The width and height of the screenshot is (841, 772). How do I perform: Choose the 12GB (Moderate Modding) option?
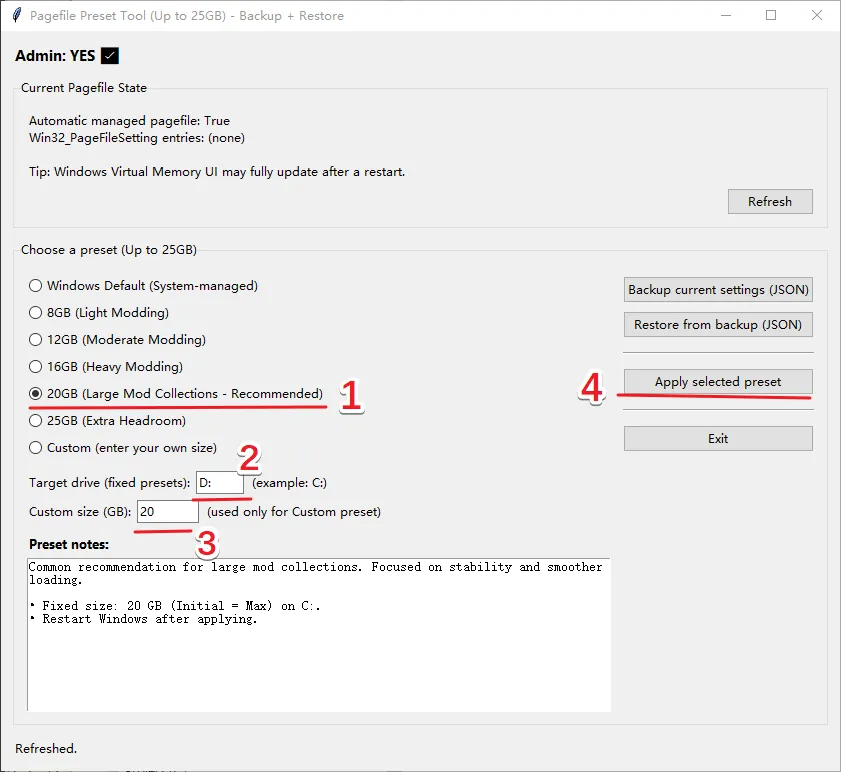click(117, 340)
